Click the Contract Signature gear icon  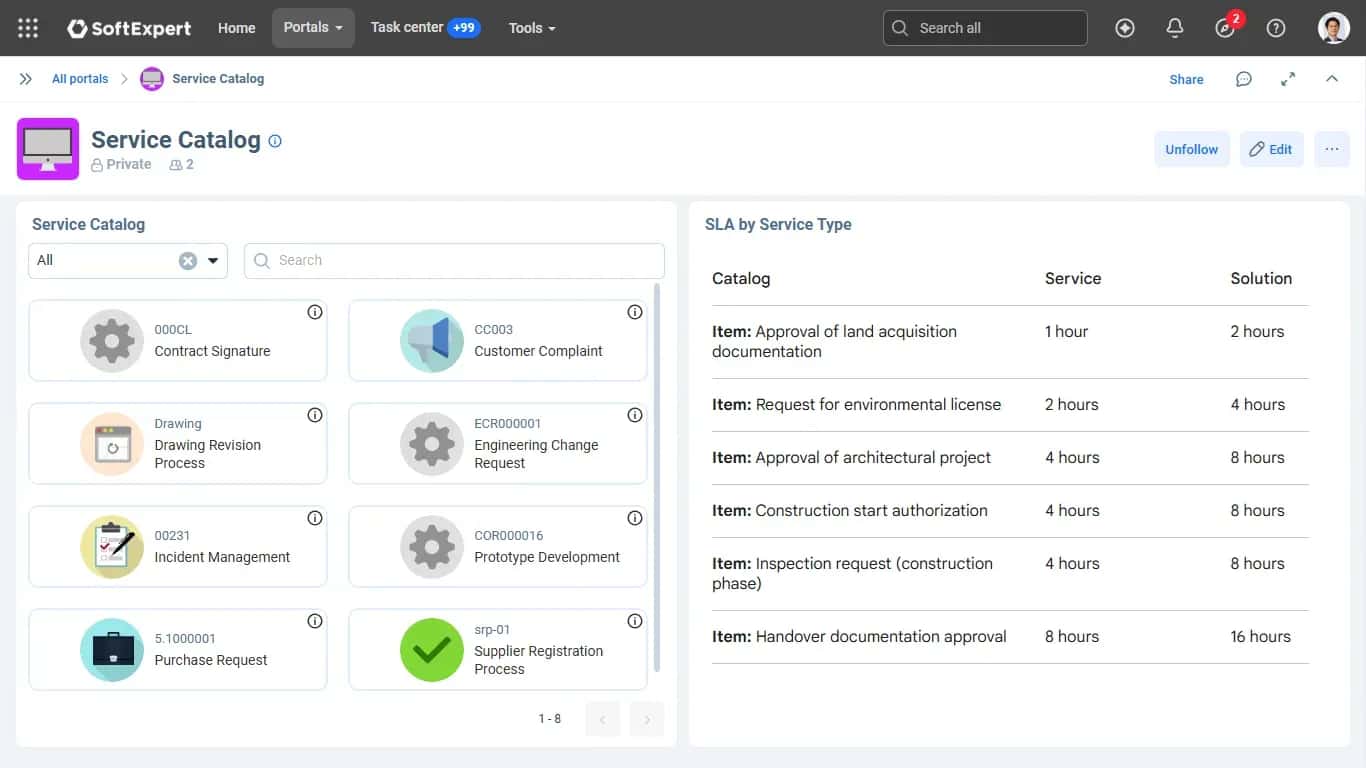[112, 341]
